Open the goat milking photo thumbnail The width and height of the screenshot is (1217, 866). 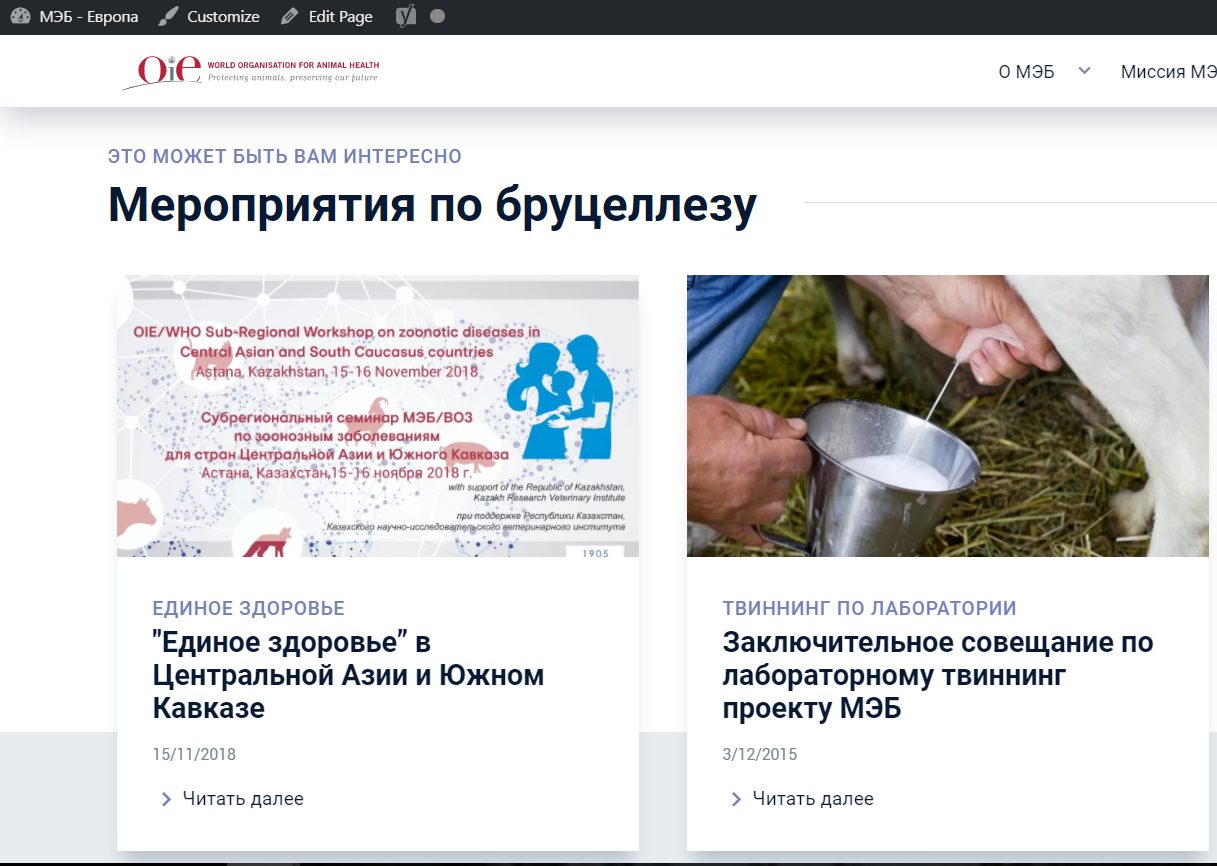pyautogui.click(x=947, y=416)
